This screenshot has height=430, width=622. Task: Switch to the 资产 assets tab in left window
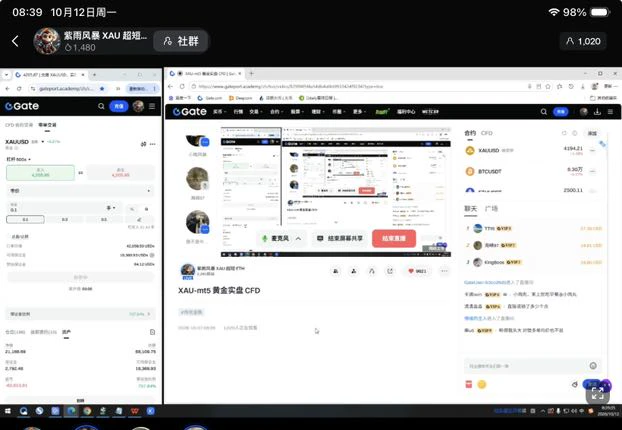pos(66,332)
